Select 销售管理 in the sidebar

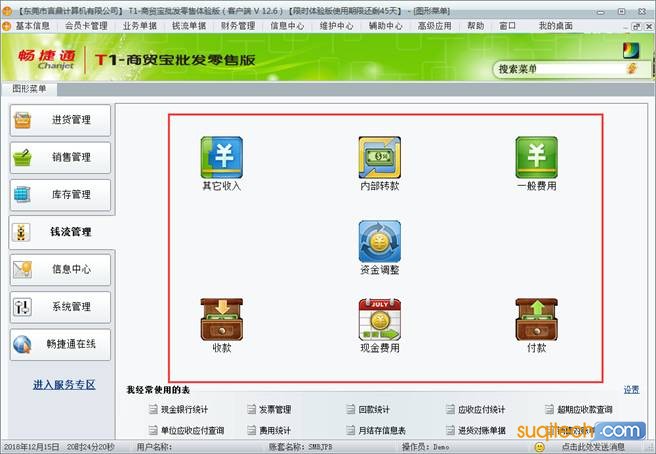[x=60, y=157]
